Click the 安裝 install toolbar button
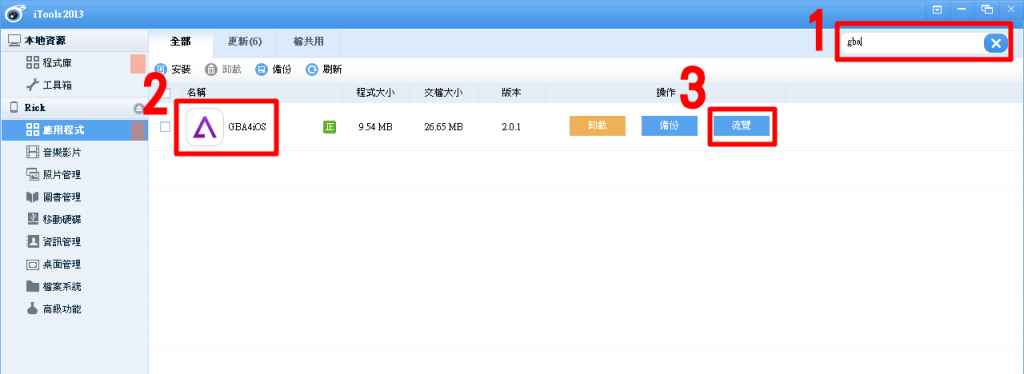 172,69
